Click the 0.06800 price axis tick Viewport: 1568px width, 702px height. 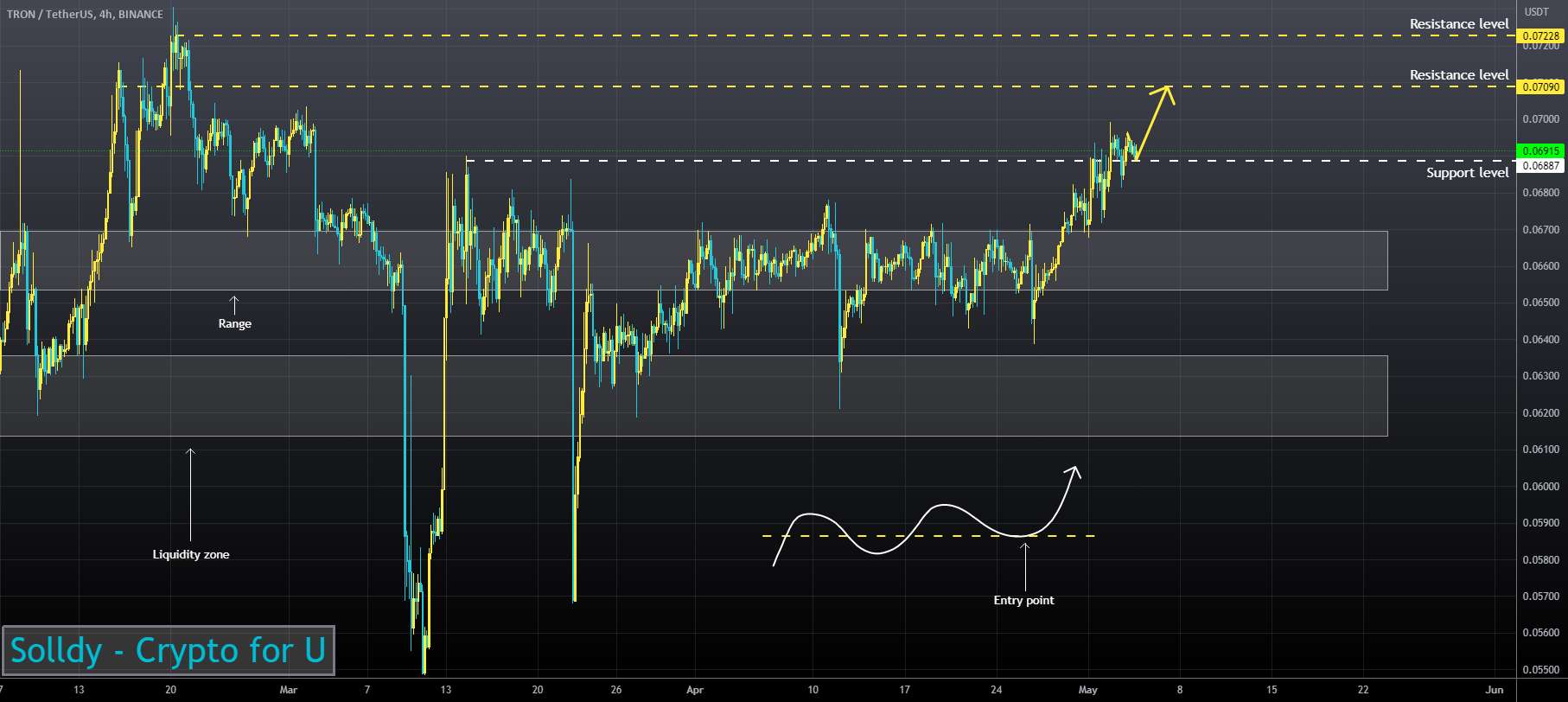coord(1540,193)
